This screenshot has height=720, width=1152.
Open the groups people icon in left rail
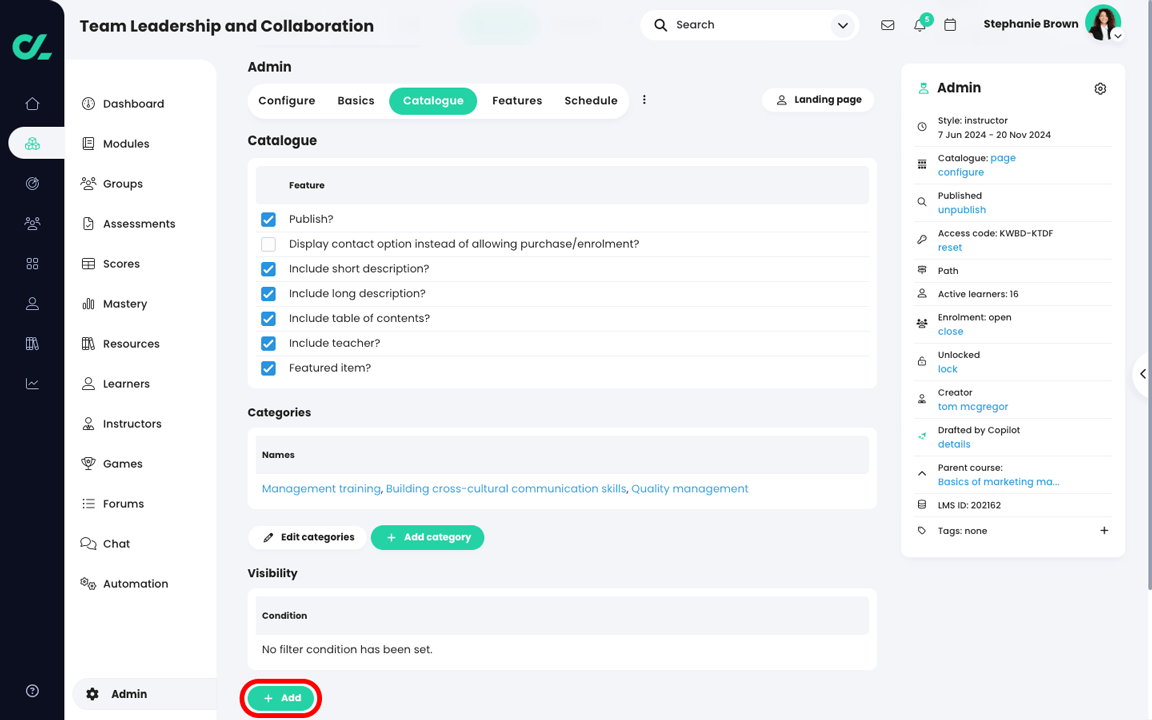pos(32,223)
